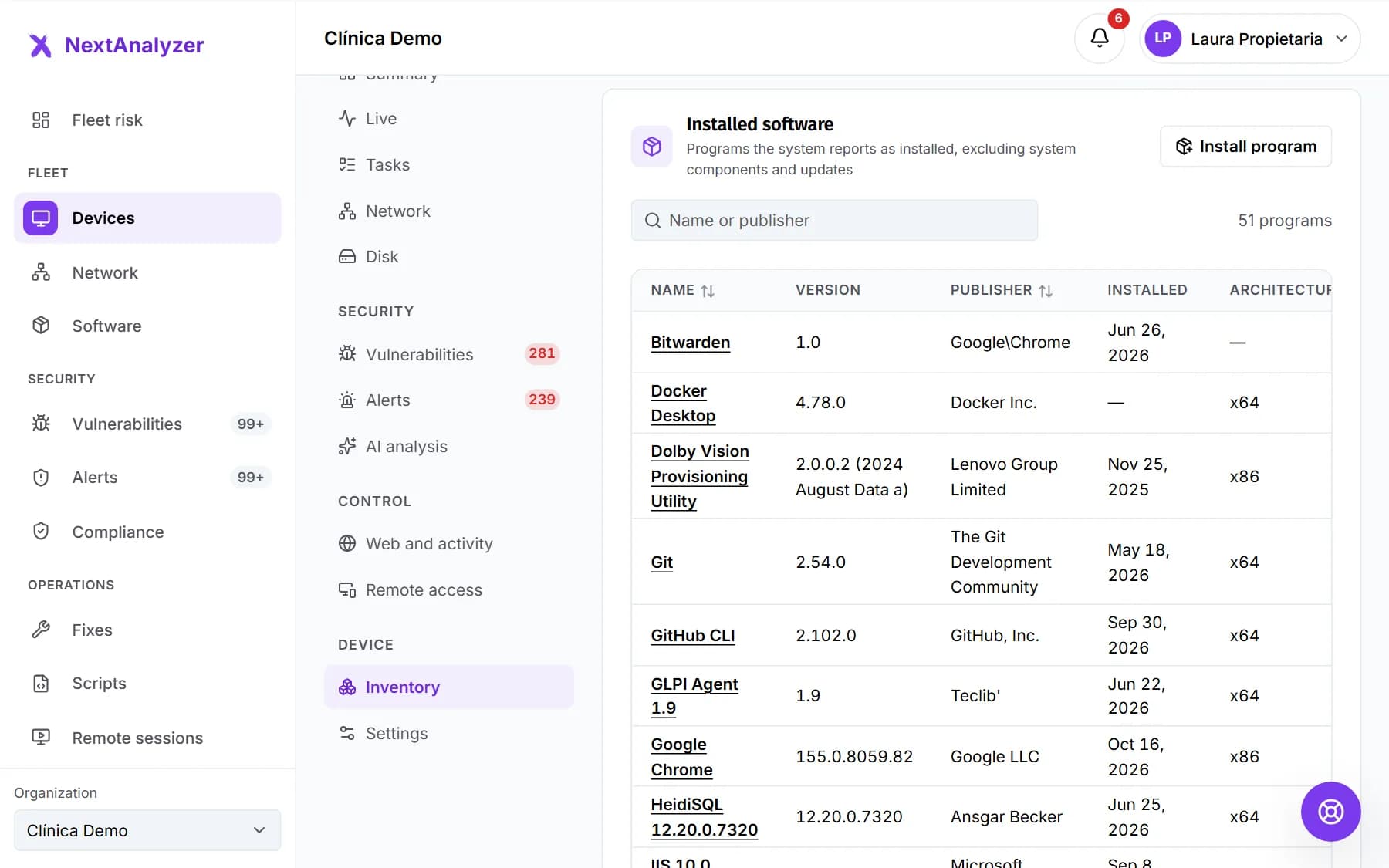The width and height of the screenshot is (1389, 868).
Task: Open the Docker Desktop program link
Action: (683, 403)
